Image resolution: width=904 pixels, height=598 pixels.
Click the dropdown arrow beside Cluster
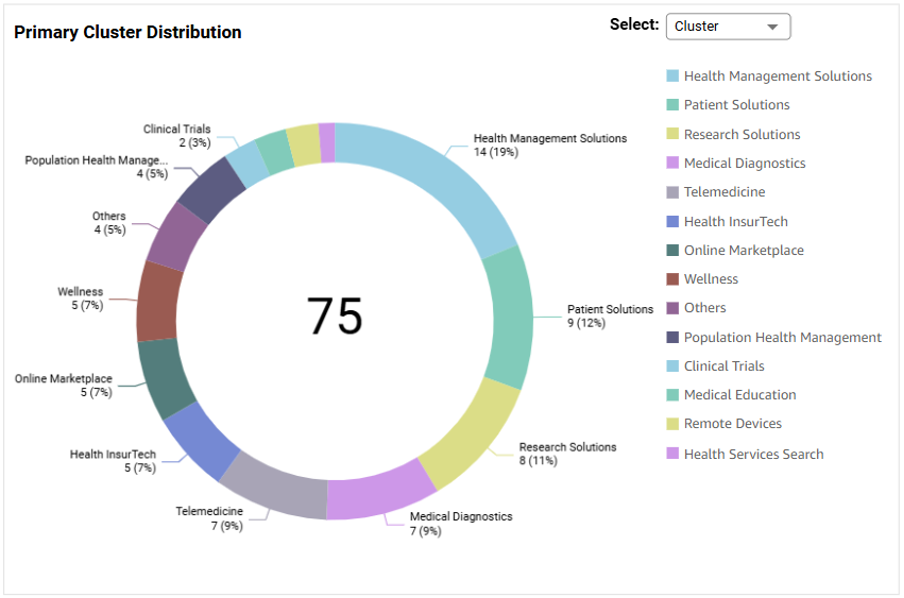[772, 27]
